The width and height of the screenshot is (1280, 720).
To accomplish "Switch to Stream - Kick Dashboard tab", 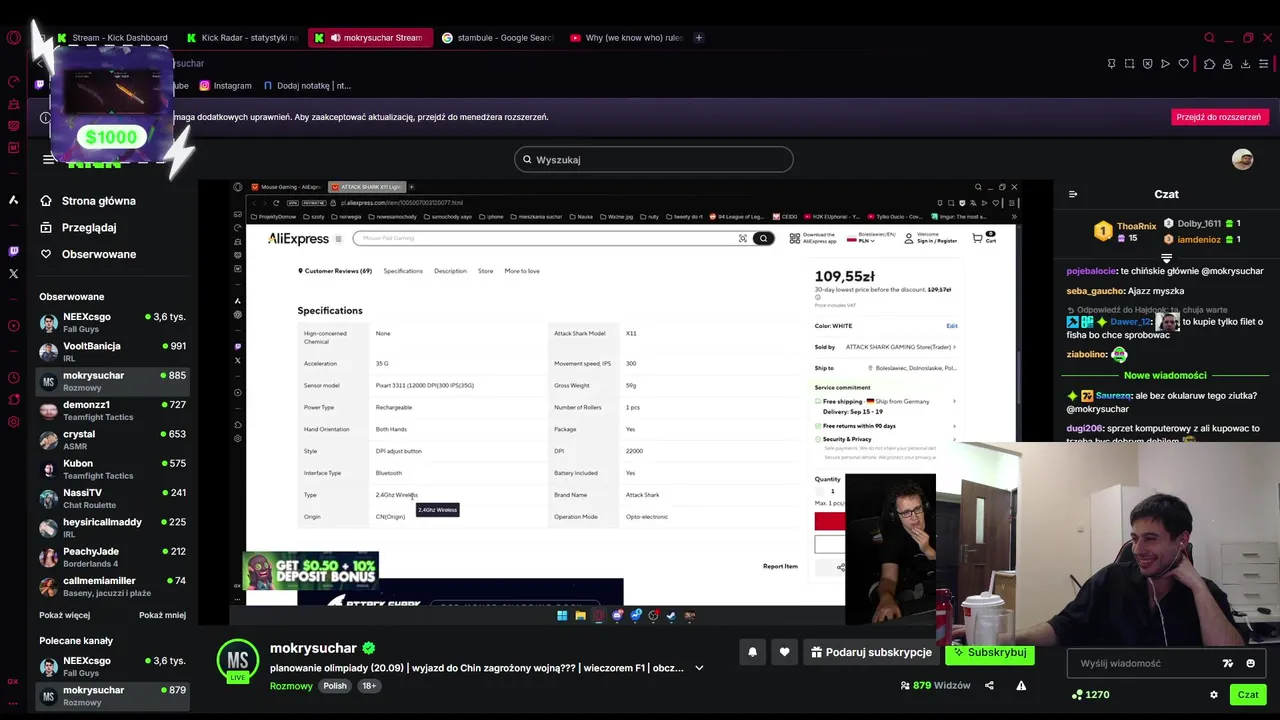I will coord(113,38).
